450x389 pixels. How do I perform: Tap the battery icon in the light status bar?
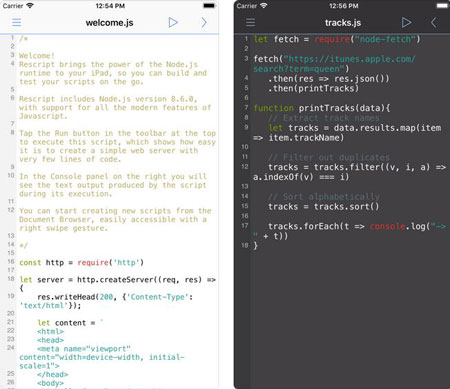coord(209,6)
